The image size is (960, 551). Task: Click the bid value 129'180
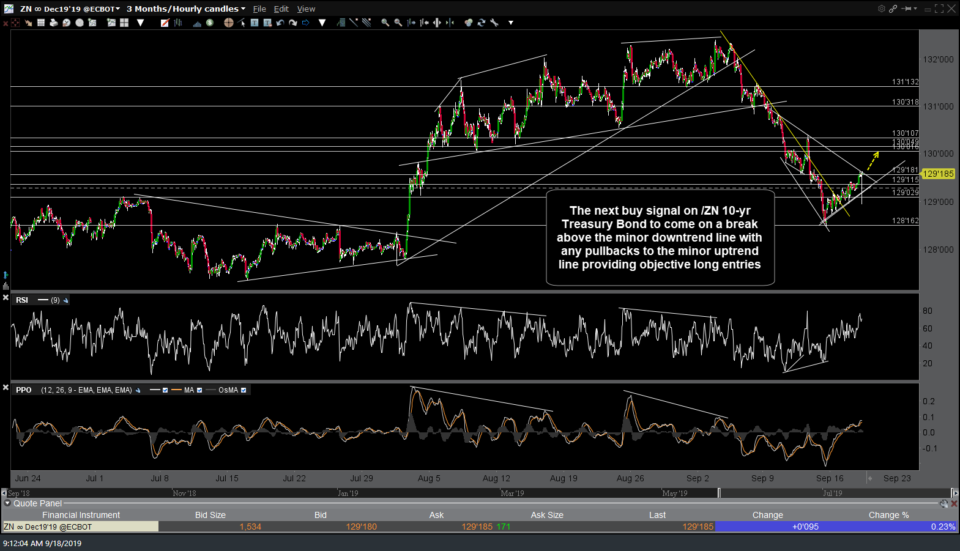(x=361, y=527)
